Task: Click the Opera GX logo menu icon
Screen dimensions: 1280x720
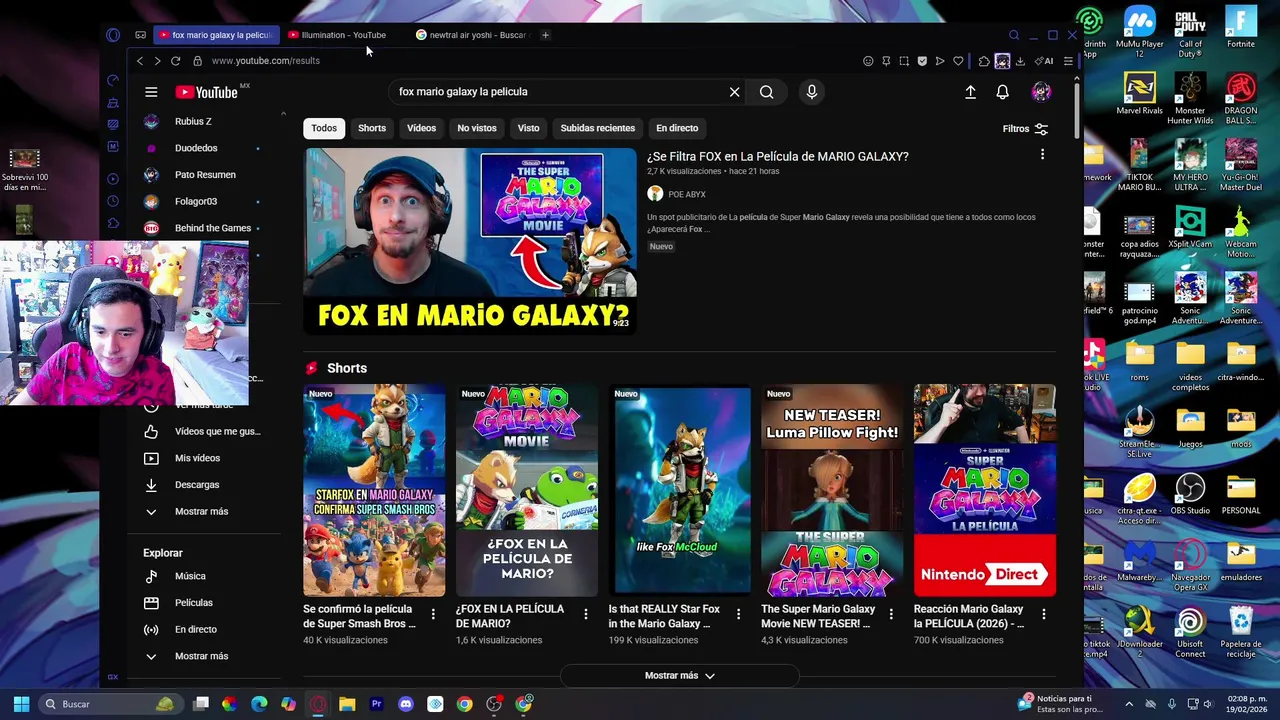Action: [x=113, y=35]
